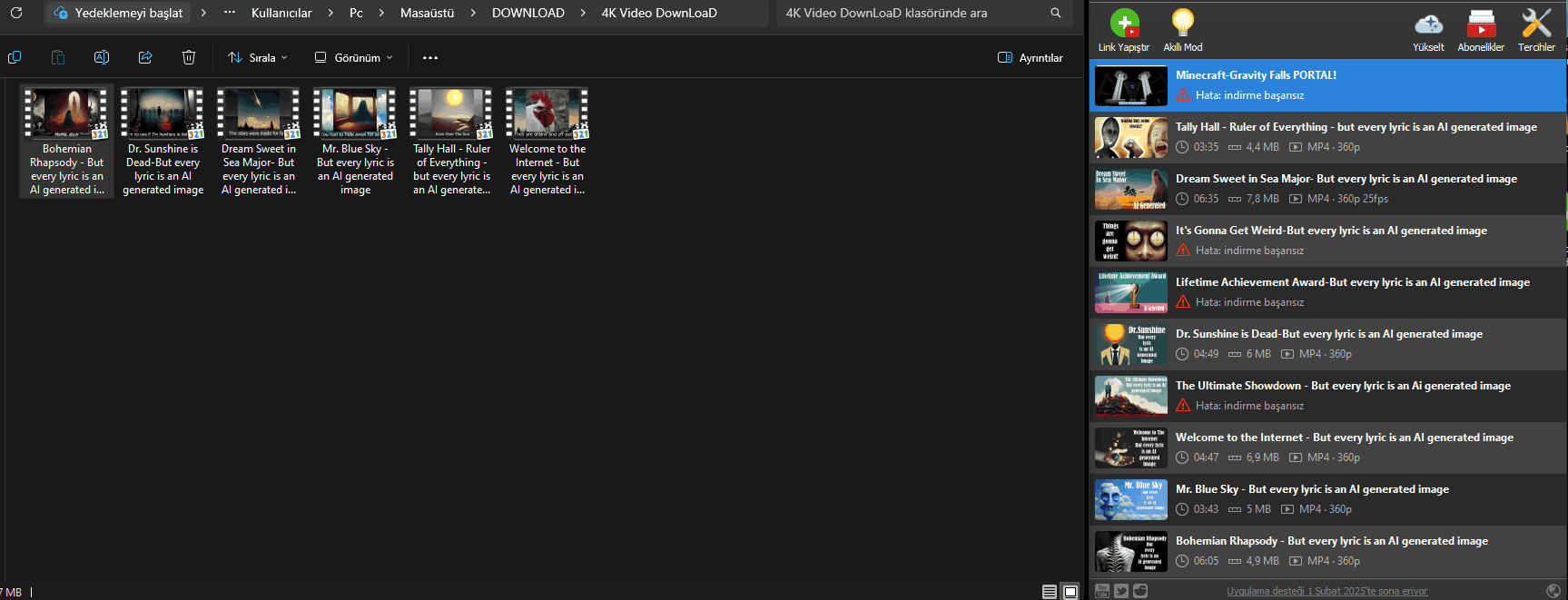
Task: Select Mr. Blue Sky video file in Explorer
Action: [355, 142]
